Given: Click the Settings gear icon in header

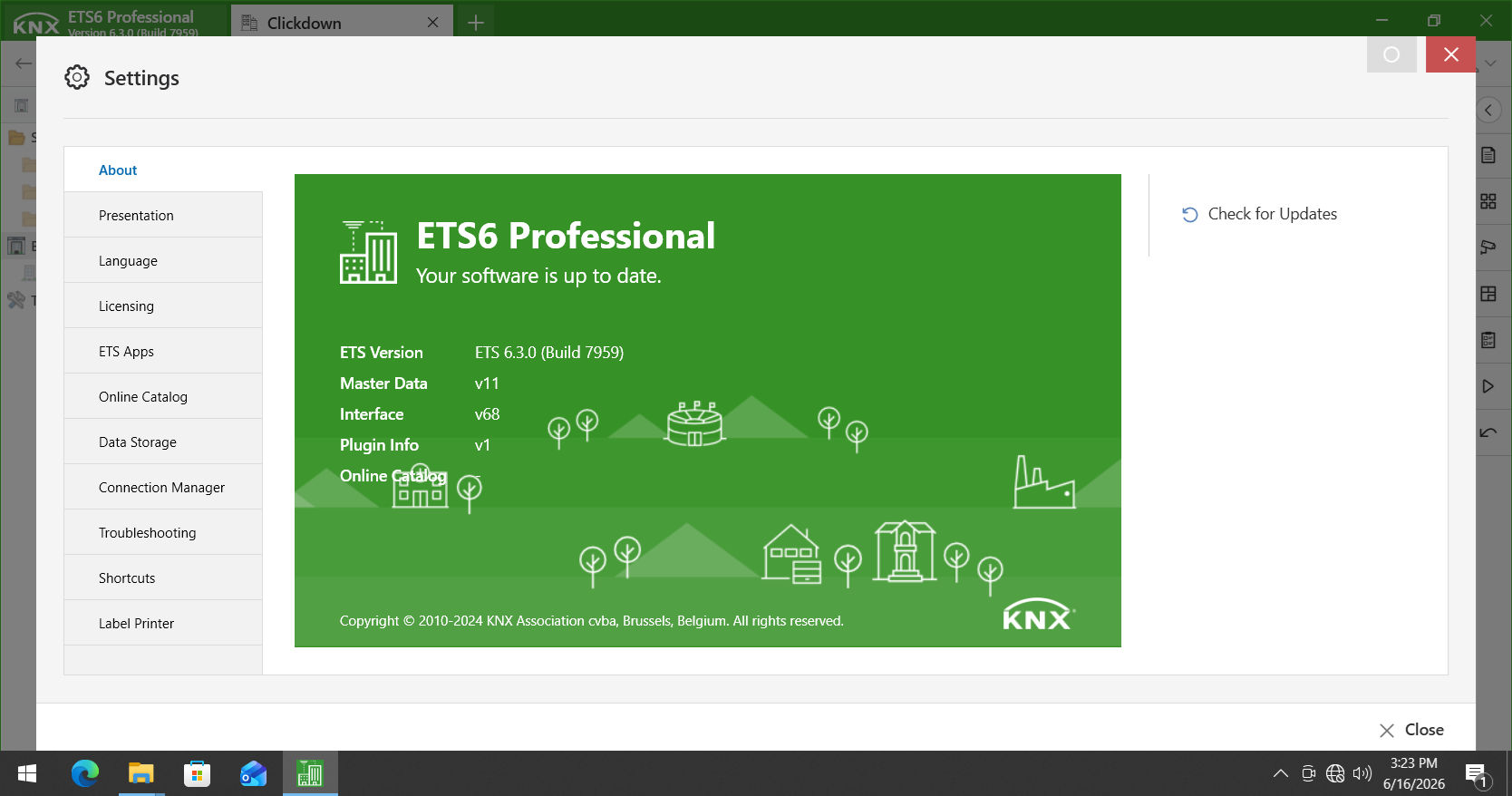Looking at the screenshot, I should point(77,77).
